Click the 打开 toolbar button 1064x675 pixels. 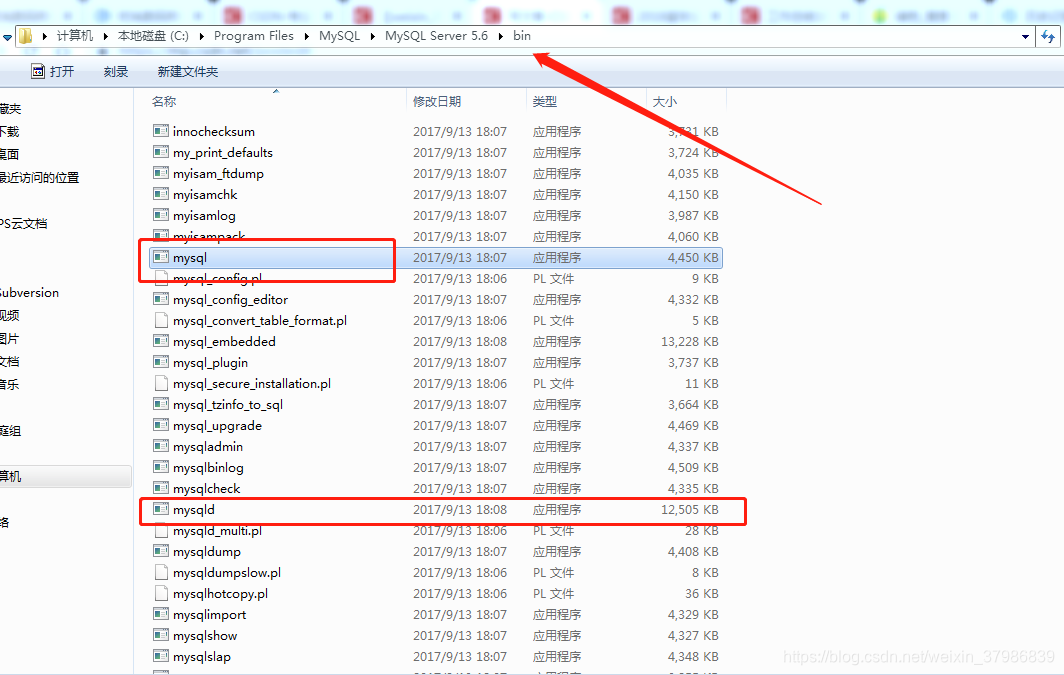coord(53,71)
